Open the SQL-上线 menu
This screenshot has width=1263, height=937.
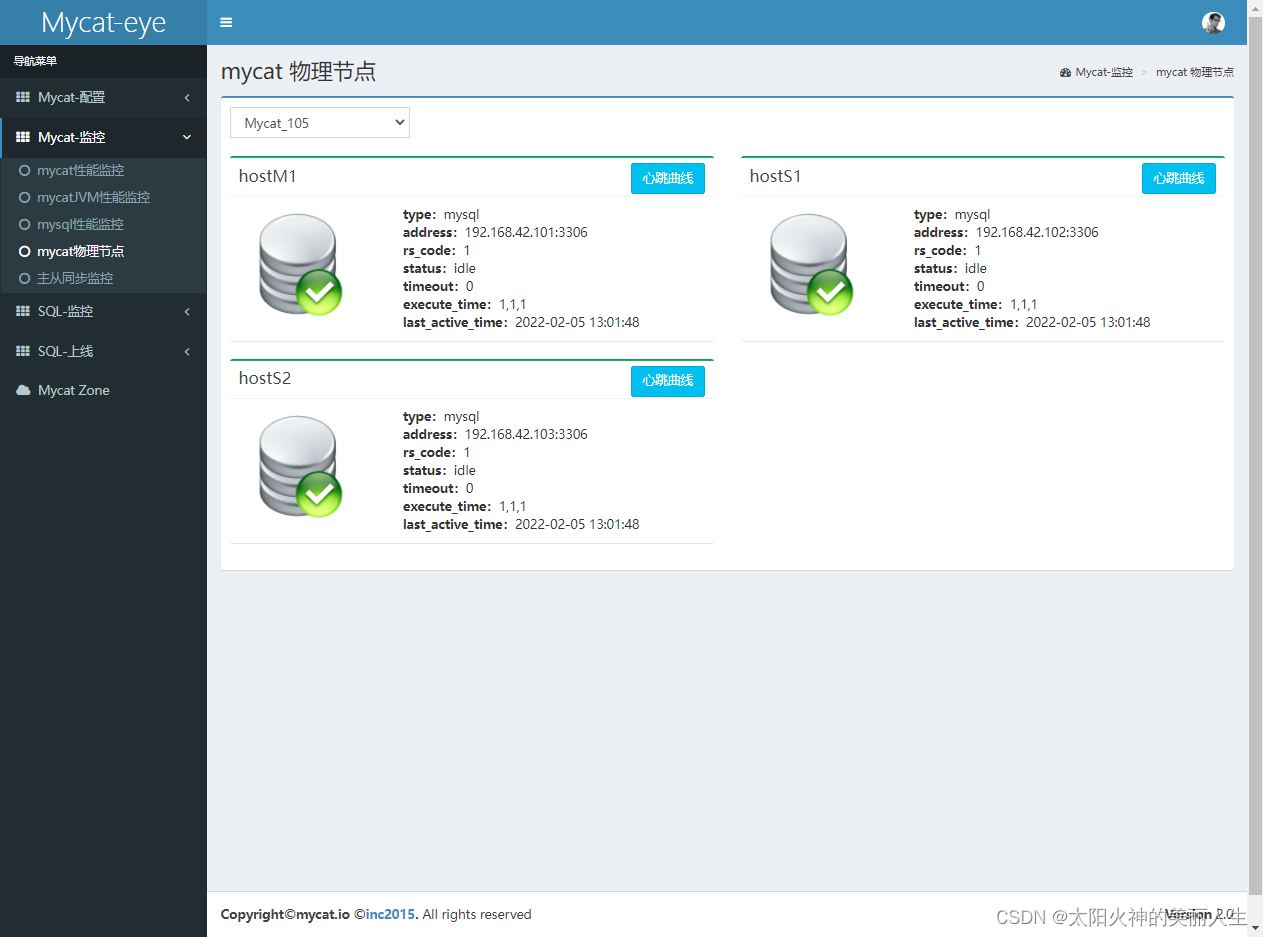[x=103, y=351]
